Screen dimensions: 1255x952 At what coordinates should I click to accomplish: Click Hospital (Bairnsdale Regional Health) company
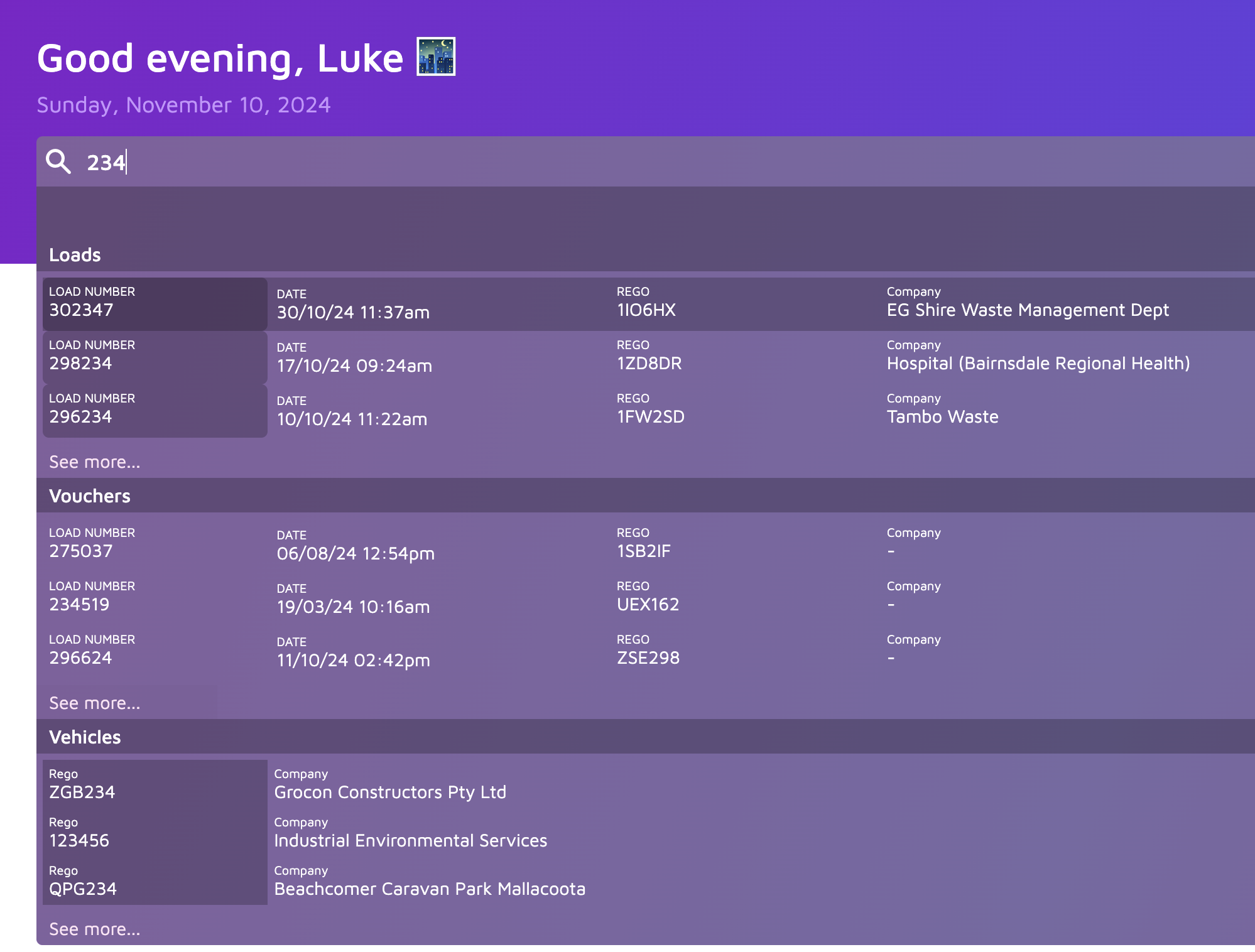(x=1038, y=364)
